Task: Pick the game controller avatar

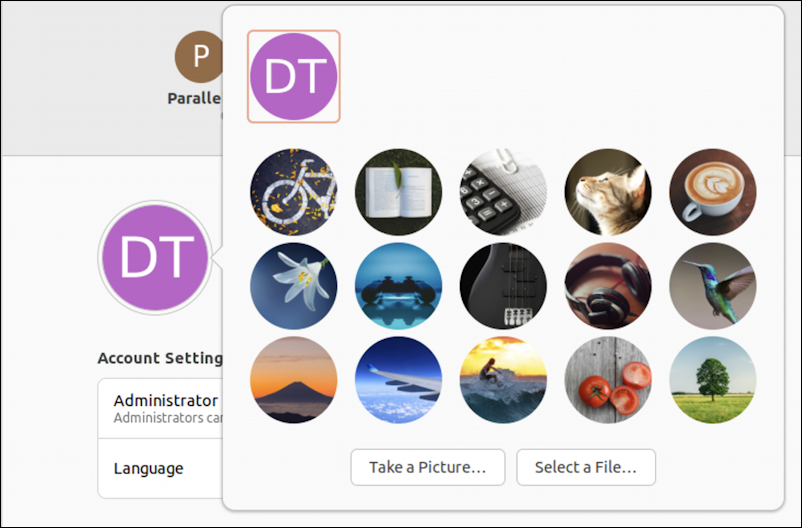Action: pyautogui.click(x=398, y=286)
